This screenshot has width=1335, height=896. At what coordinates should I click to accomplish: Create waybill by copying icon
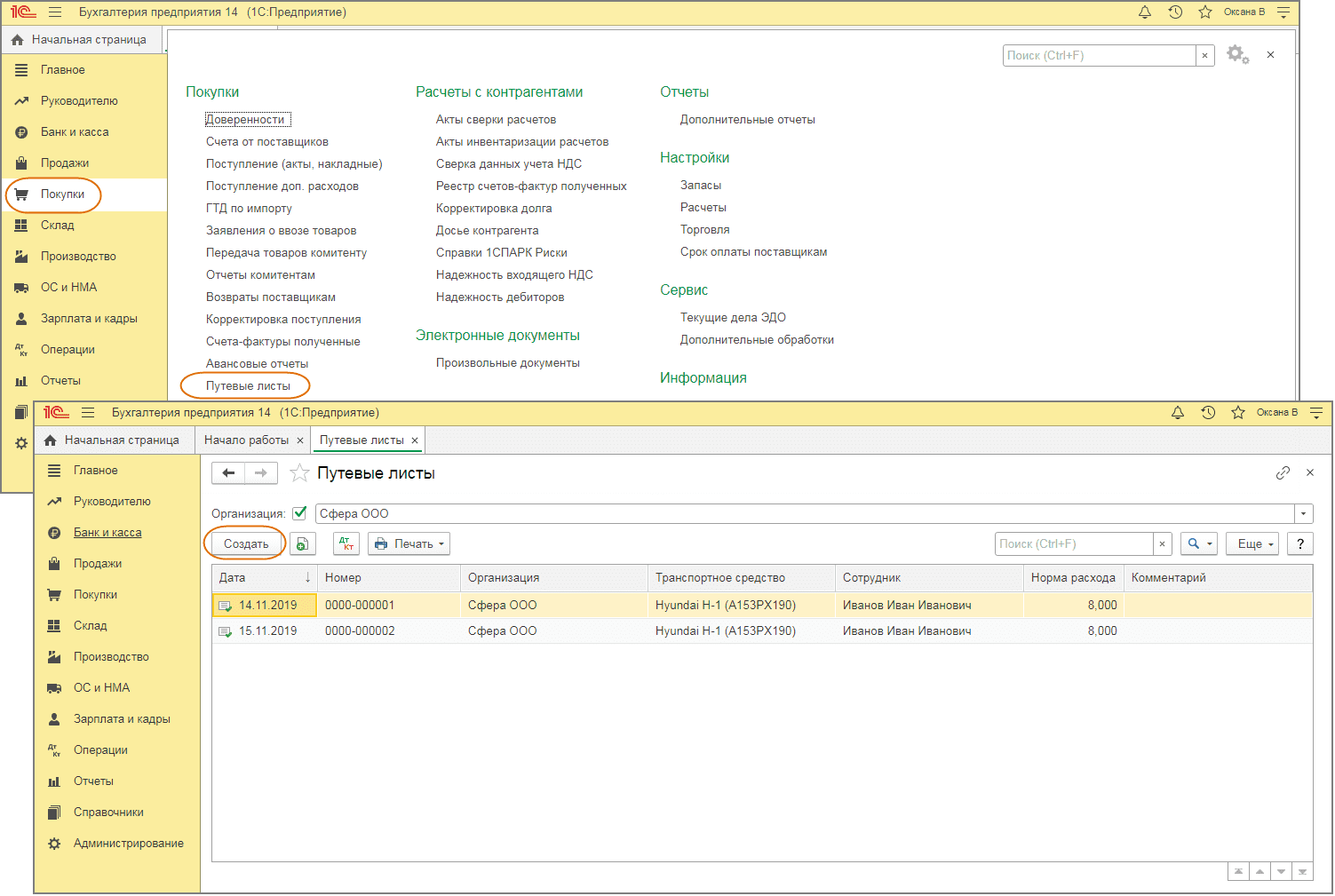click(303, 544)
